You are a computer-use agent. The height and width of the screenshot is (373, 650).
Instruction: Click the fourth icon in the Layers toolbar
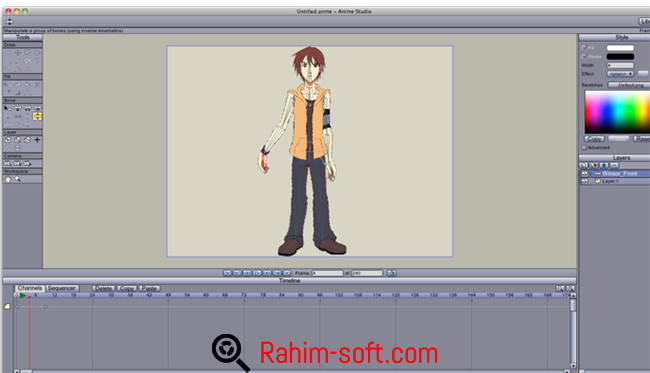click(x=614, y=165)
